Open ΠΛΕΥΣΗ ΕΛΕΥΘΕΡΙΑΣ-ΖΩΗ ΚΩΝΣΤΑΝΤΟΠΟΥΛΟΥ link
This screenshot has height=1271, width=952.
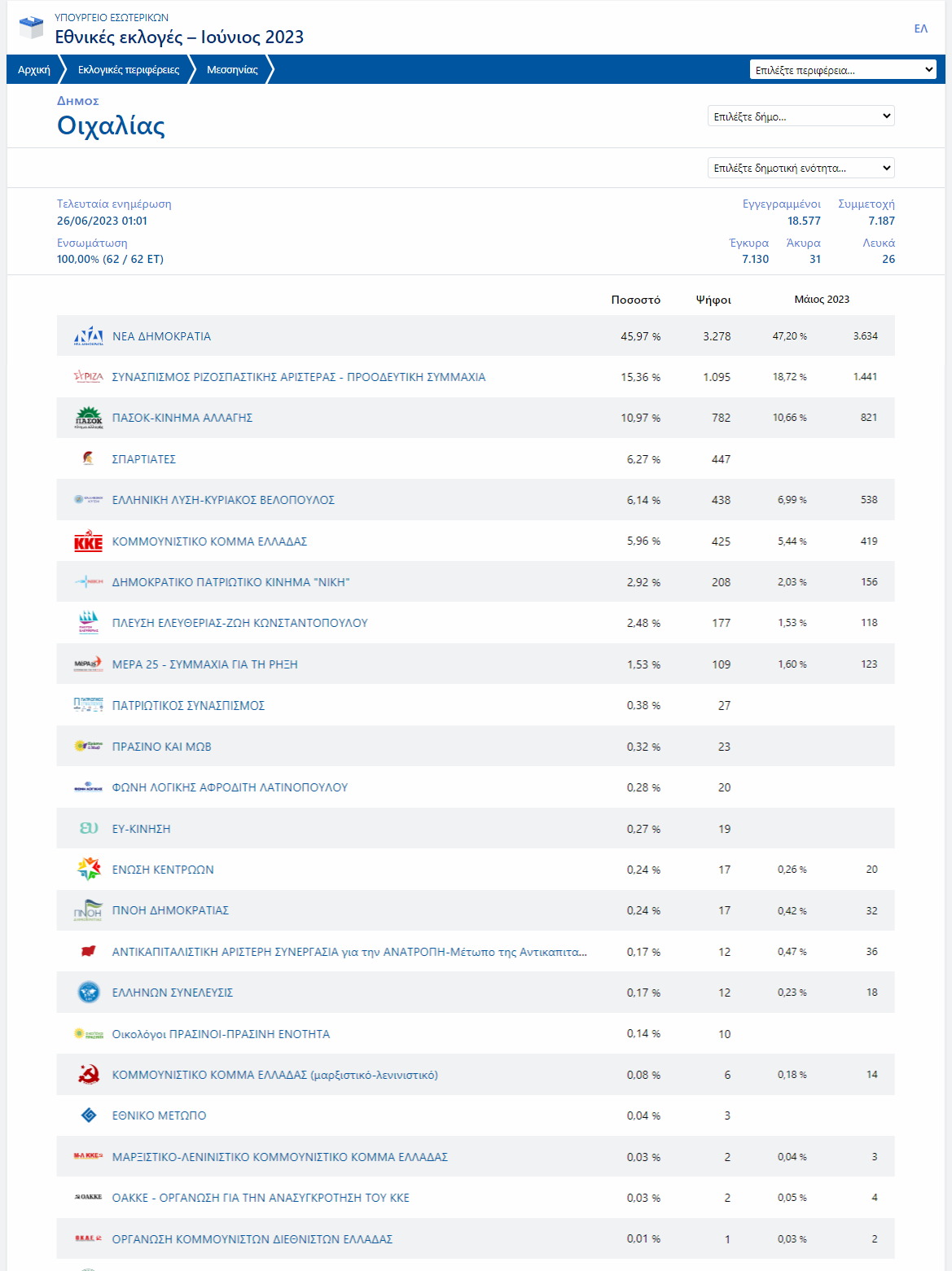click(x=240, y=623)
